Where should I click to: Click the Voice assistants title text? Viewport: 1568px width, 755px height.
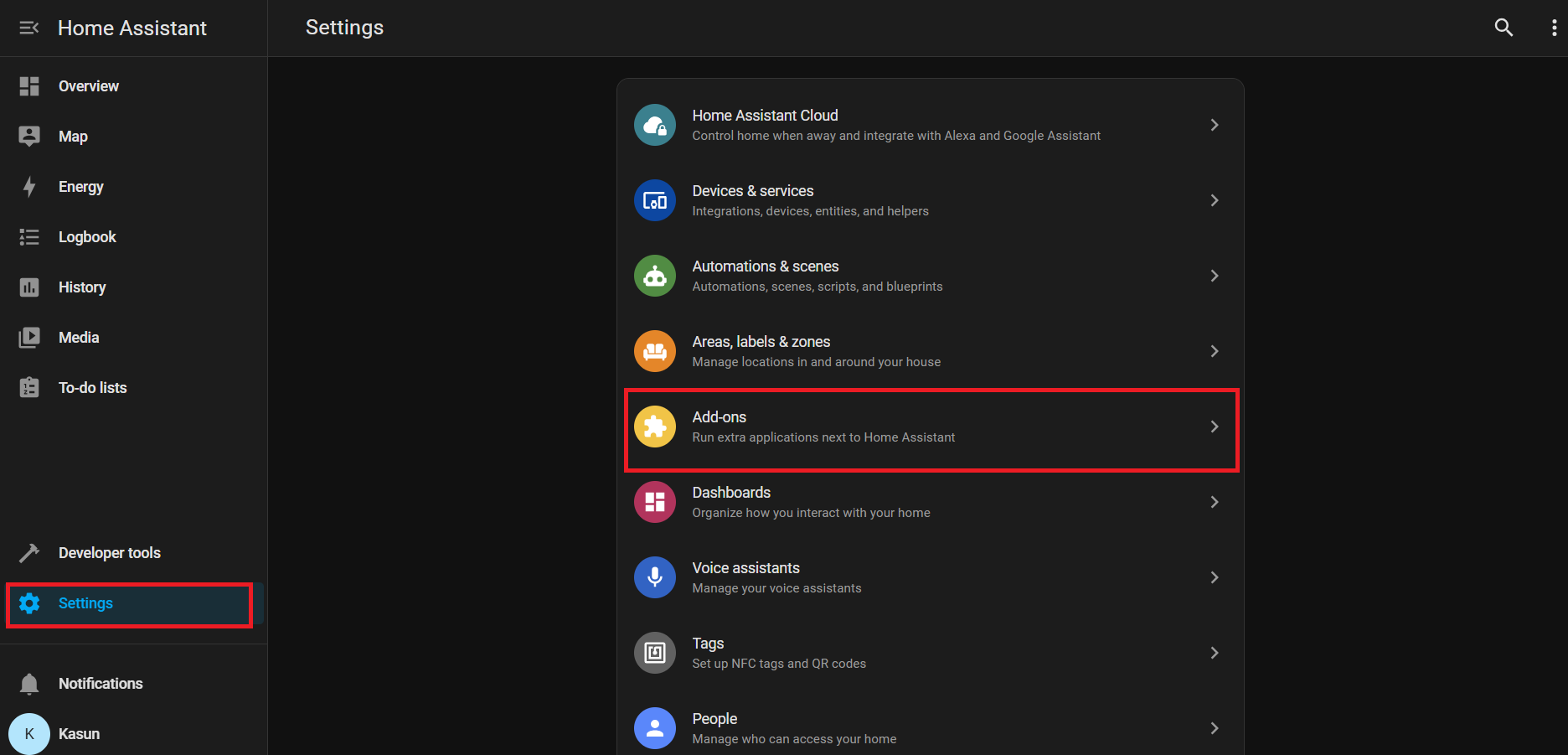point(746,568)
